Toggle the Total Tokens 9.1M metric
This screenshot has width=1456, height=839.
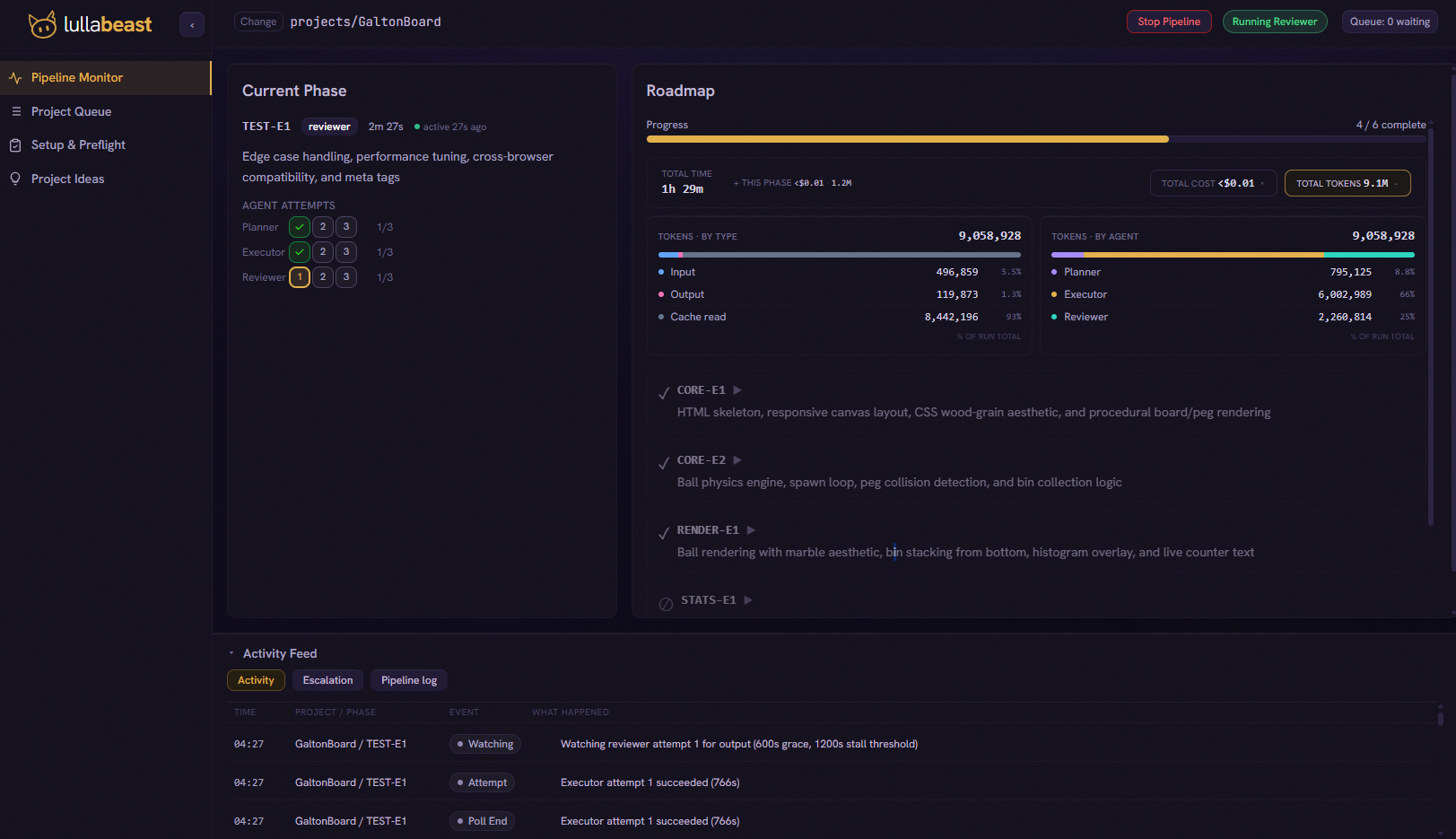point(1347,183)
